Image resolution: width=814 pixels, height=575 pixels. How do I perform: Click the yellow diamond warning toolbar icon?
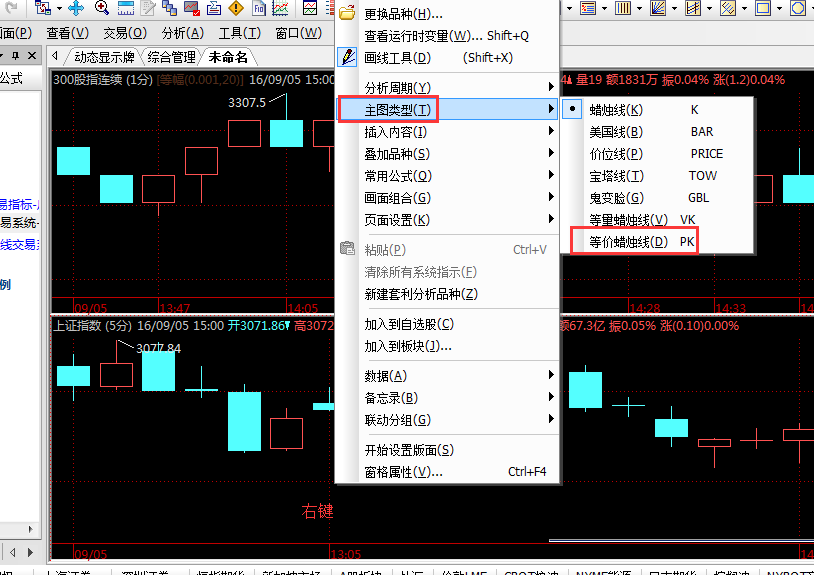coord(235,9)
